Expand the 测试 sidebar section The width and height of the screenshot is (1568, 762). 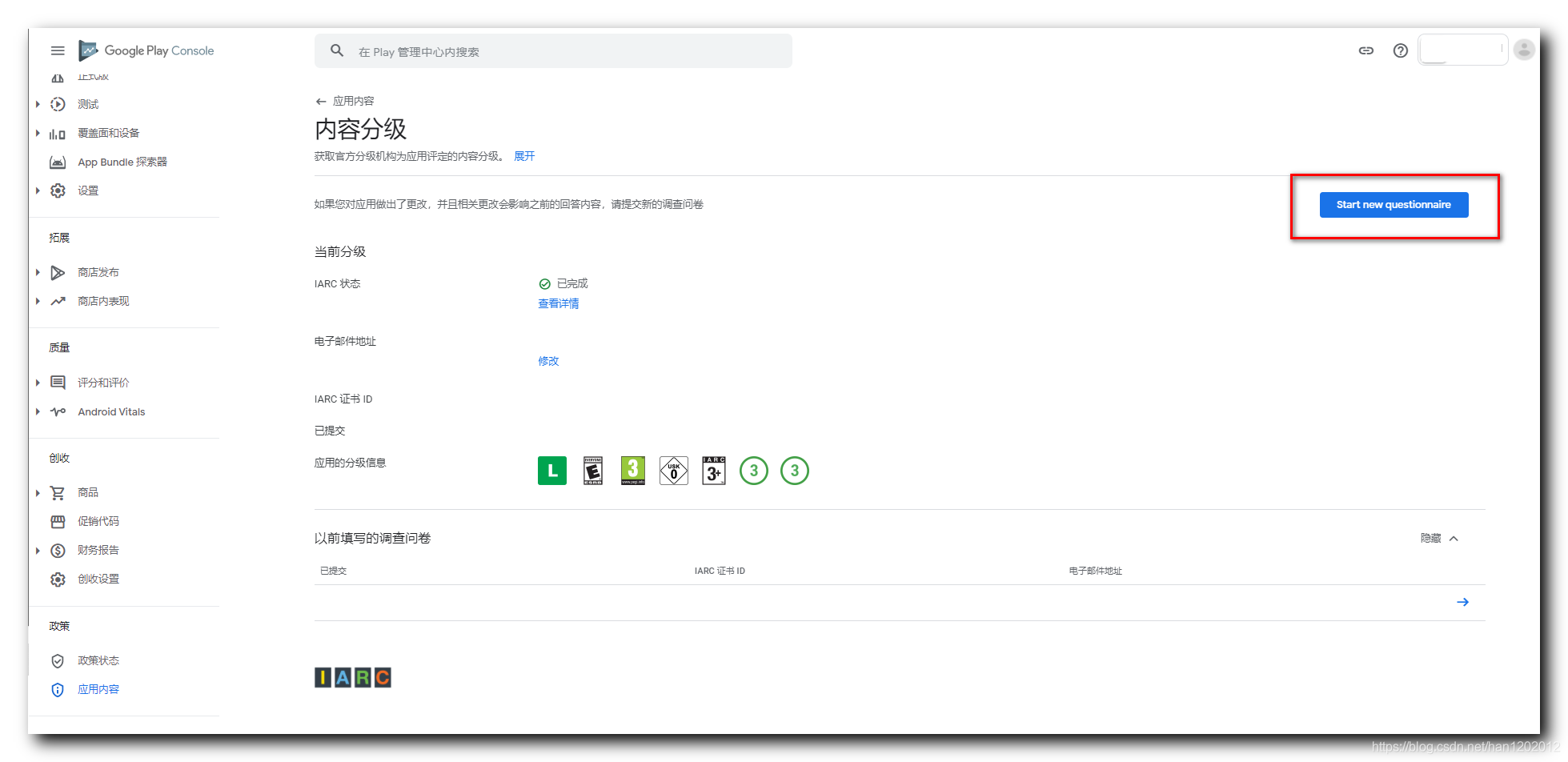tap(38, 104)
